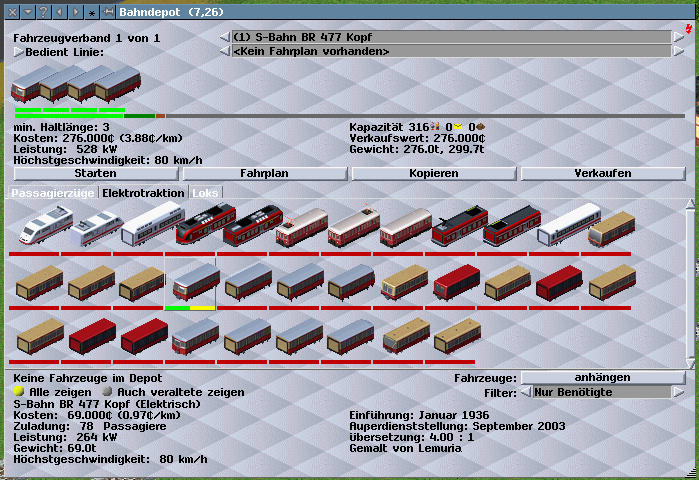Click the red lightning electrification icon
This screenshot has width=699, height=480.
point(689,31)
